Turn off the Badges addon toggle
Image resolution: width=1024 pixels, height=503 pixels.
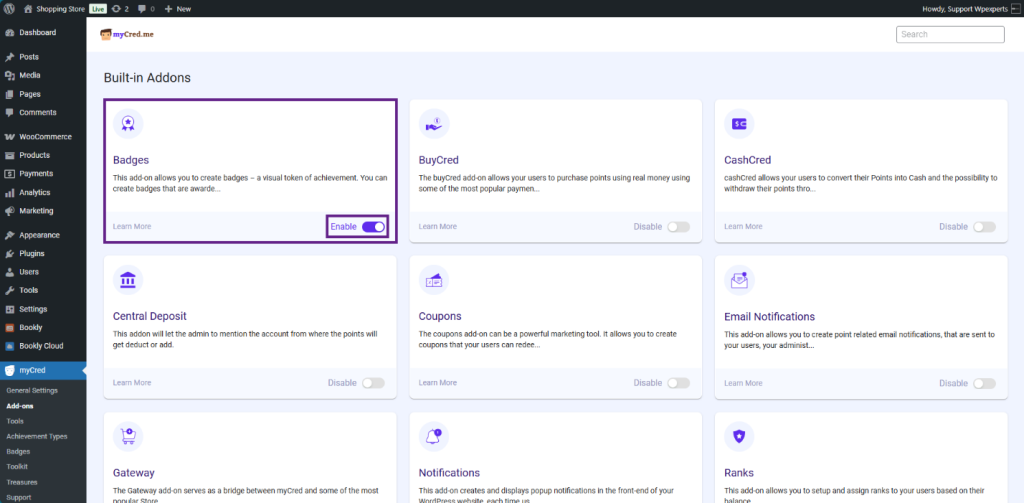pyautogui.click(x=374, y=227)
